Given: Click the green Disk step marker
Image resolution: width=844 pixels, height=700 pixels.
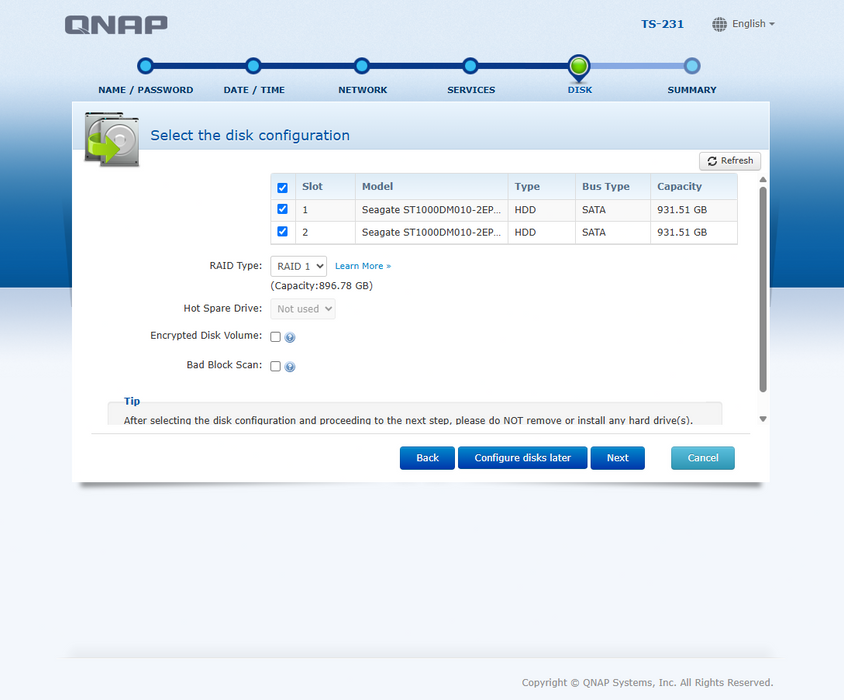Looking at the screenshot, I should [579, 66].
